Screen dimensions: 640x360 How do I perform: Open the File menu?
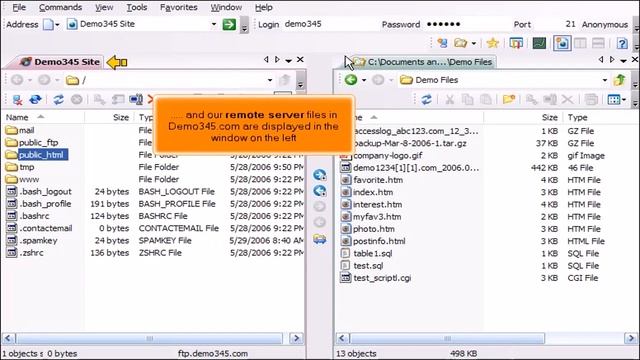(x=19, y=7)
